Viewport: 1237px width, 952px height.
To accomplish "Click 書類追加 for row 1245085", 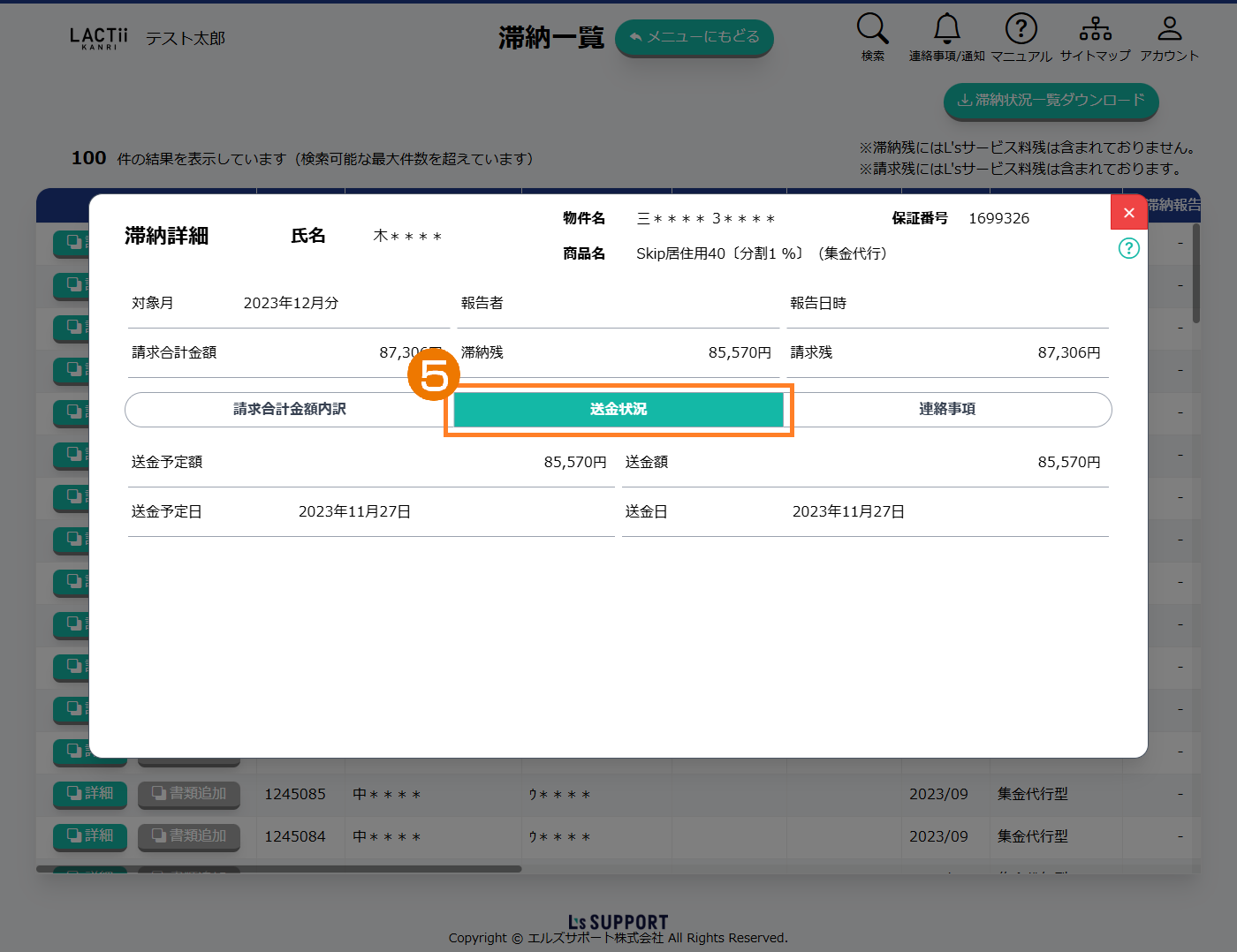I will point(189,794).
